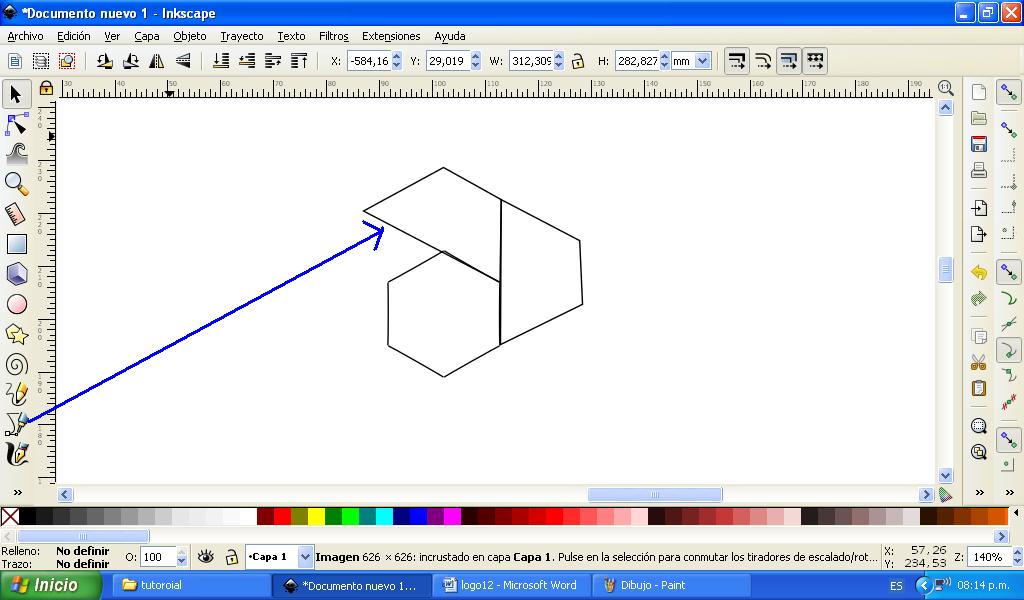Raise selection to top

(x=299, y=61)
